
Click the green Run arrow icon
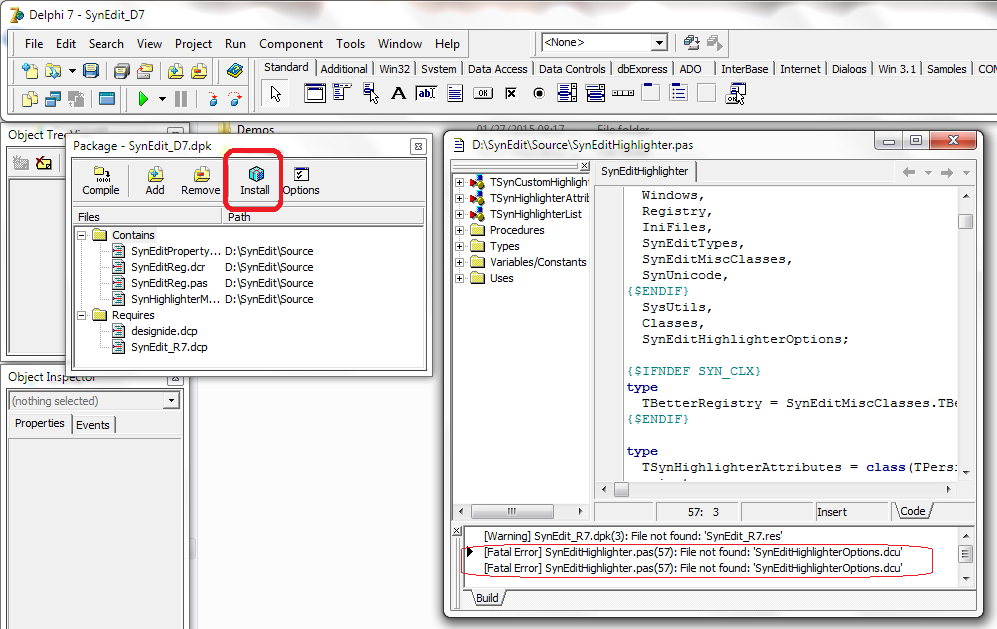pos(143,99)
